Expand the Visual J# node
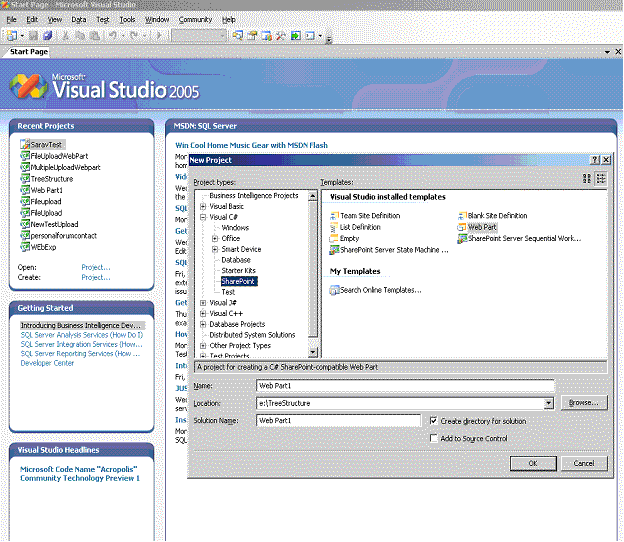This screenshot has width=624, height=542. 203,303
